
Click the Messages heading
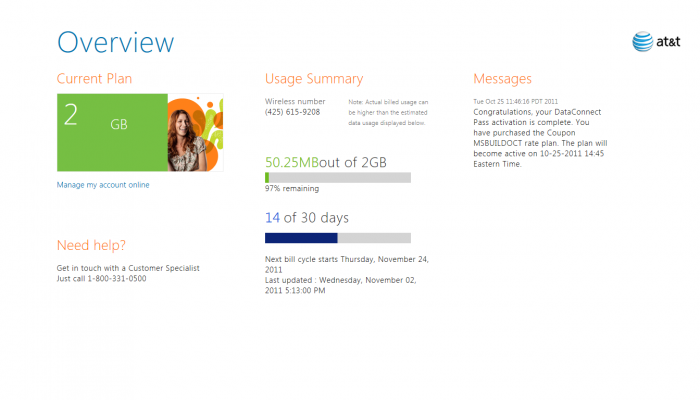click(x=502, y=79)
